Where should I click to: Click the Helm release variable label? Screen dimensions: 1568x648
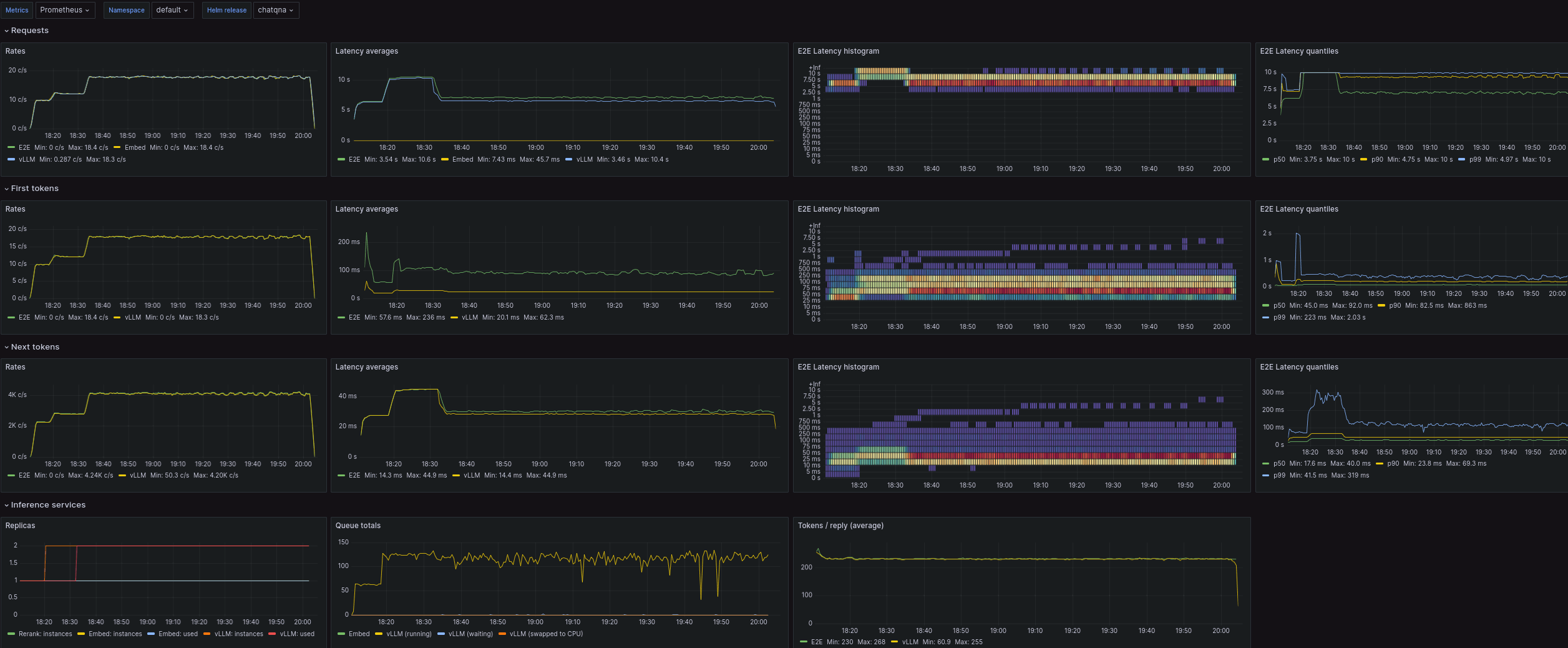click(x=226, y=10)
